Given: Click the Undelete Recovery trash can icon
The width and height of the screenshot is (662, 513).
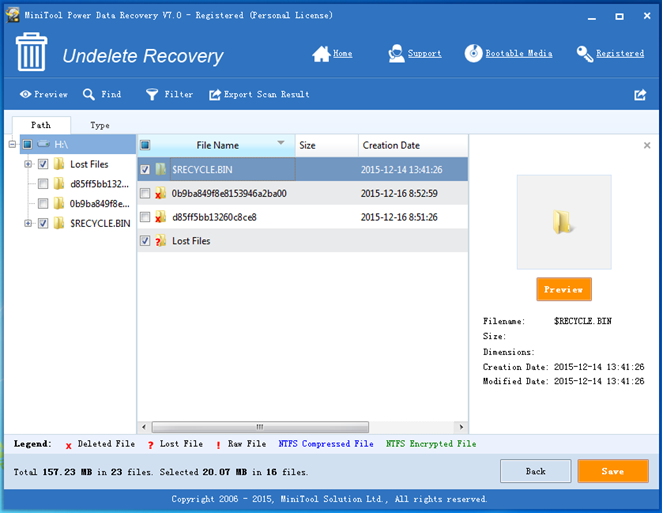Looking at the screenshot, I should click(x=31, y=52).
